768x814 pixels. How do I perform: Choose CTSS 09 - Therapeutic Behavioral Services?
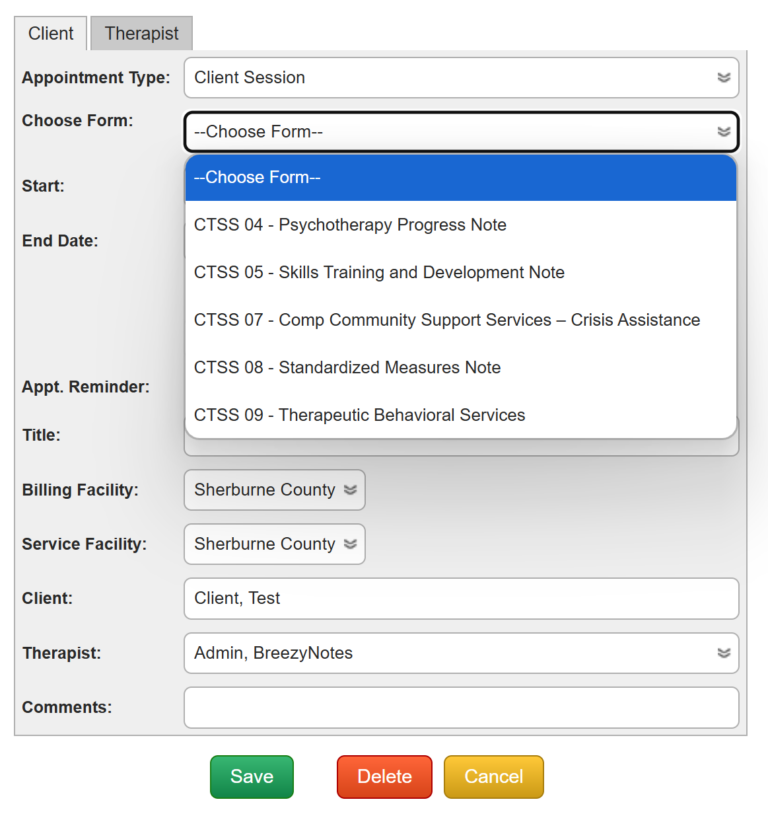point(461,415)
